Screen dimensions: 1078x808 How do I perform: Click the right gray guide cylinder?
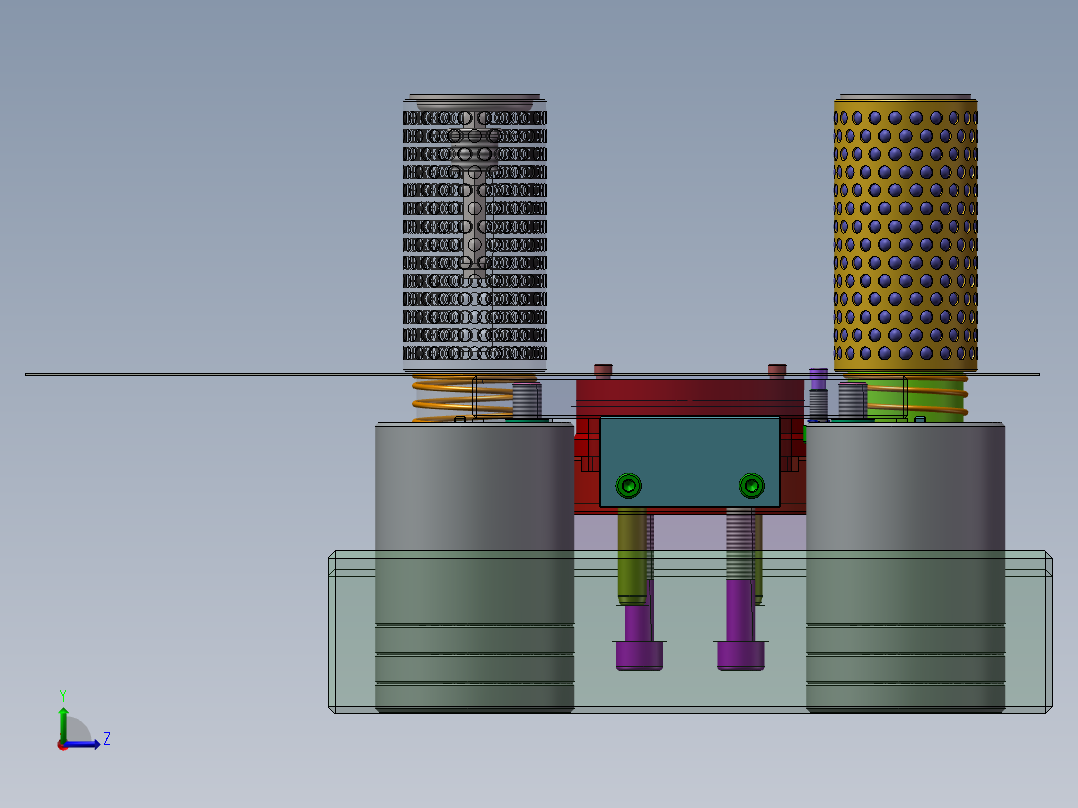click(x=905, y=567)
